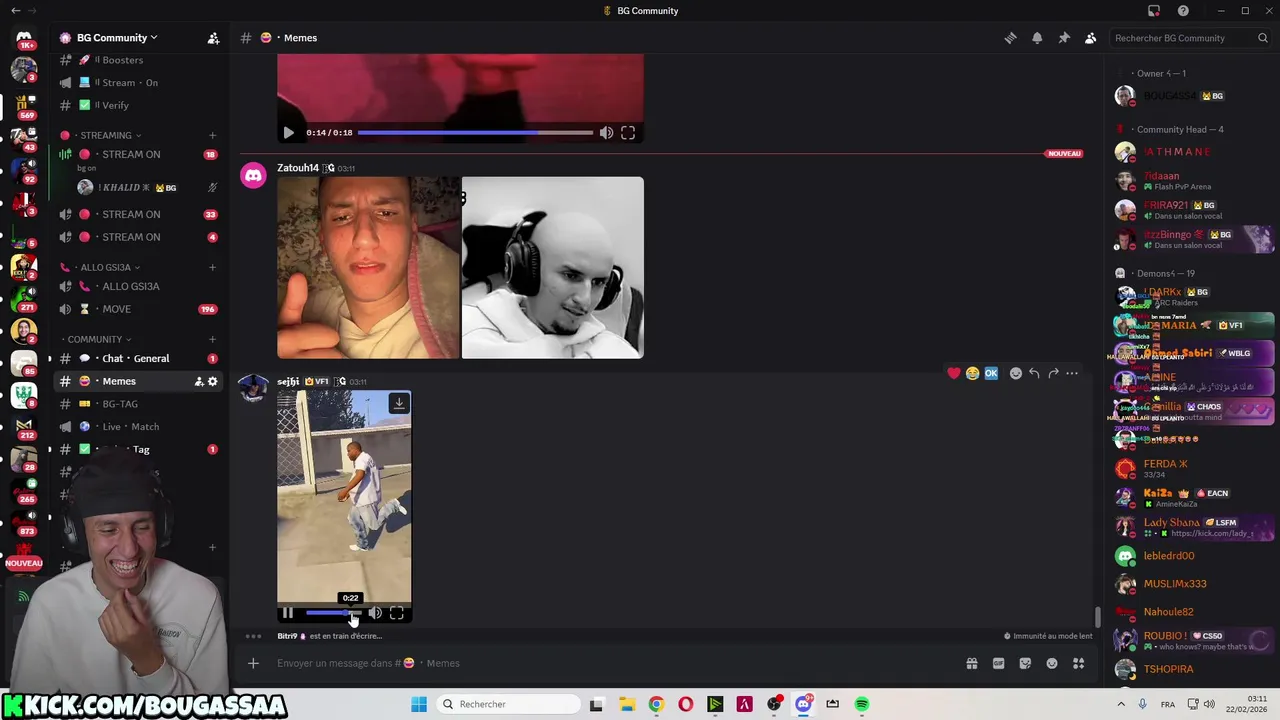Open BG Community server dropdown menu
The width and height of the screenshot is (1280, 720).
tap(117, 38)
